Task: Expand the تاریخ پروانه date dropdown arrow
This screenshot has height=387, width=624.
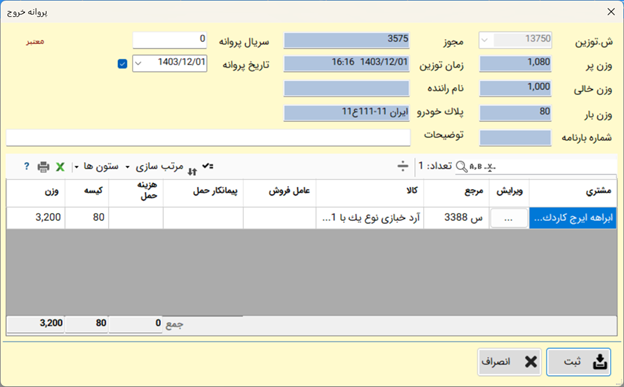Action: [138, 63]
